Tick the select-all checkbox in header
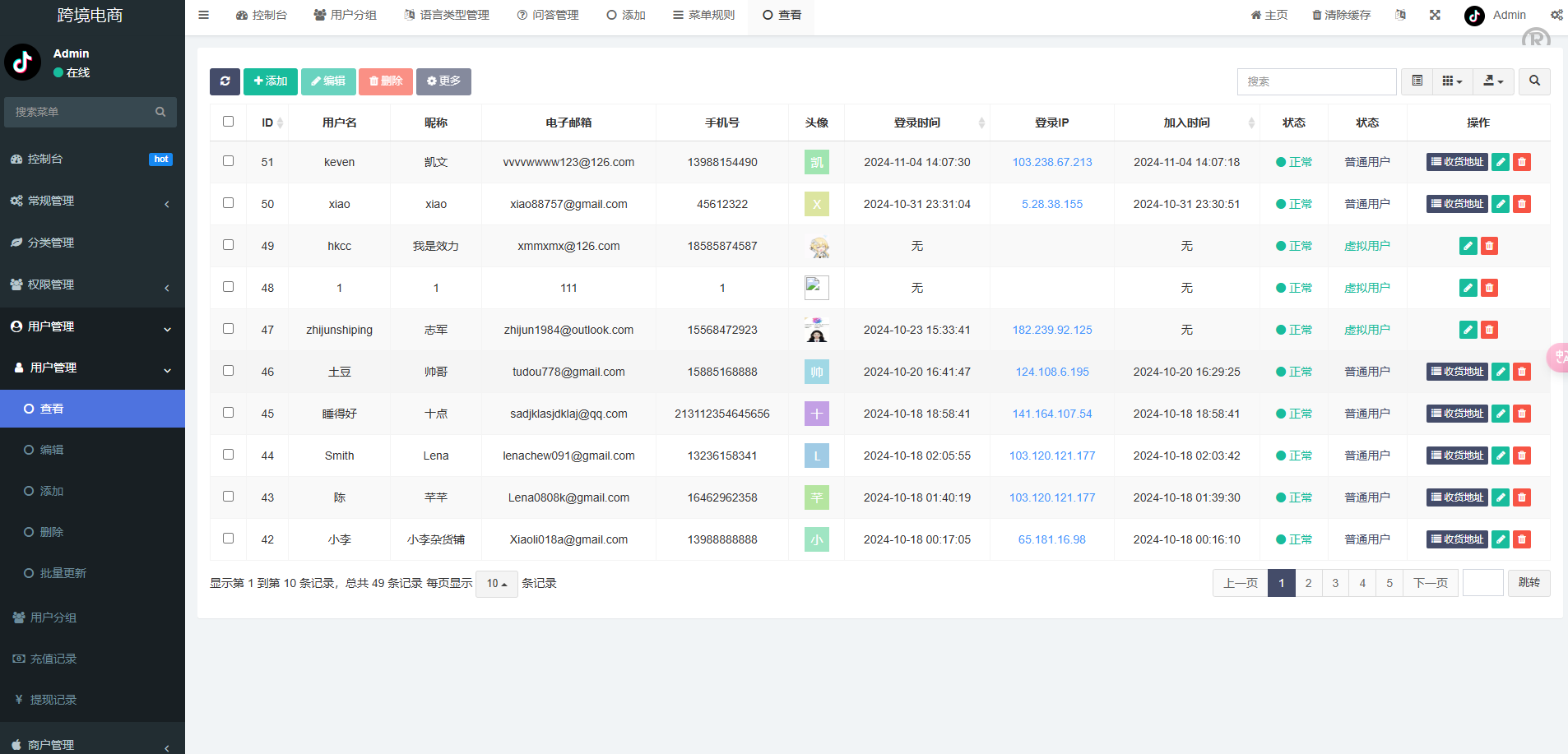1568x754 pixels. click(x=229, y=122)
